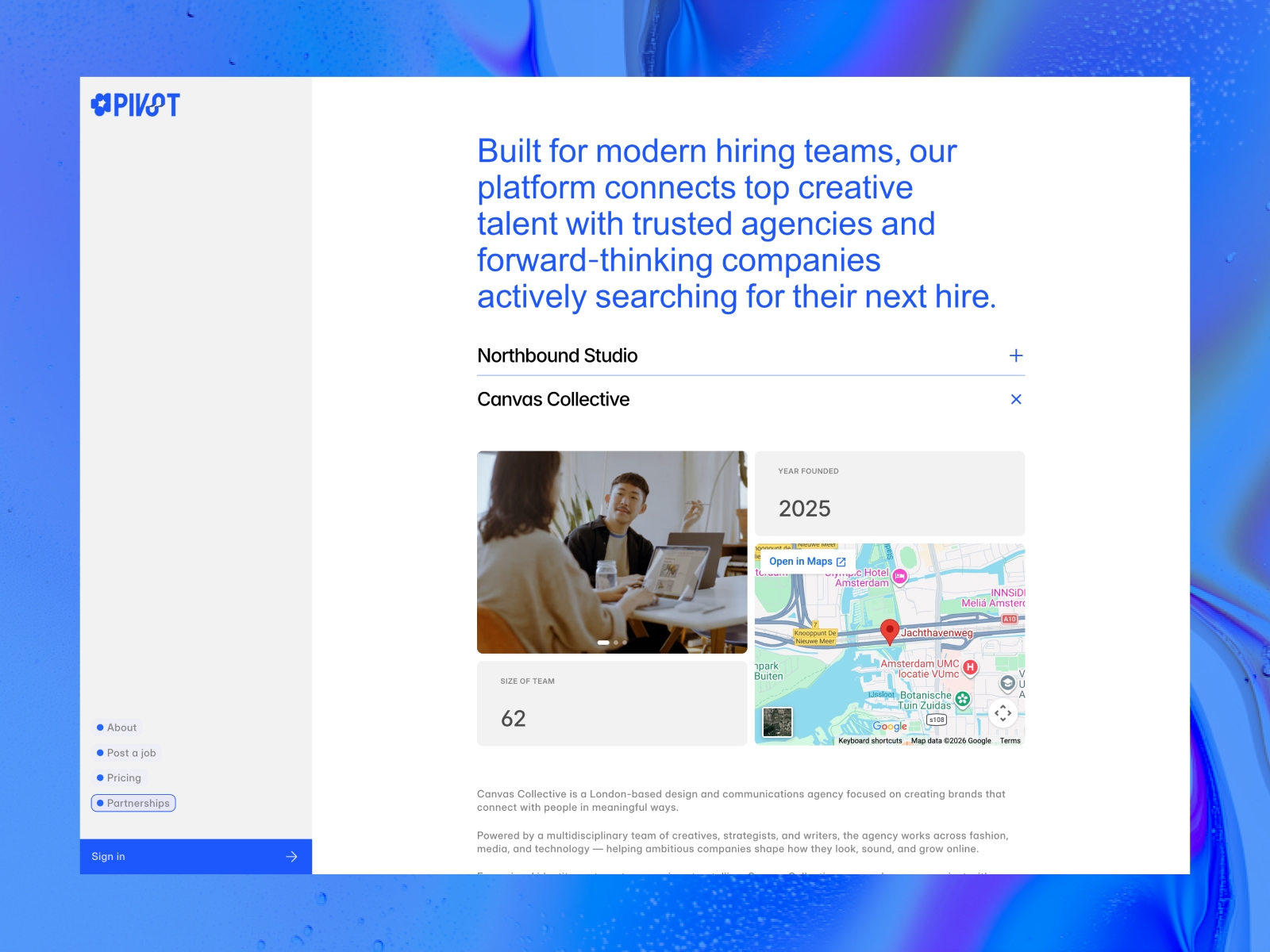Click the Jachthavenweg label on the map
This screenshot has width=1270, height=952.
click(x=937, y=633)
